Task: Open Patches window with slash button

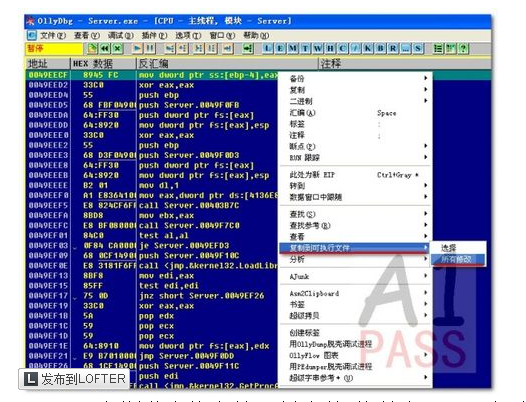Action: pyautogui.click(x=355, y=49)
